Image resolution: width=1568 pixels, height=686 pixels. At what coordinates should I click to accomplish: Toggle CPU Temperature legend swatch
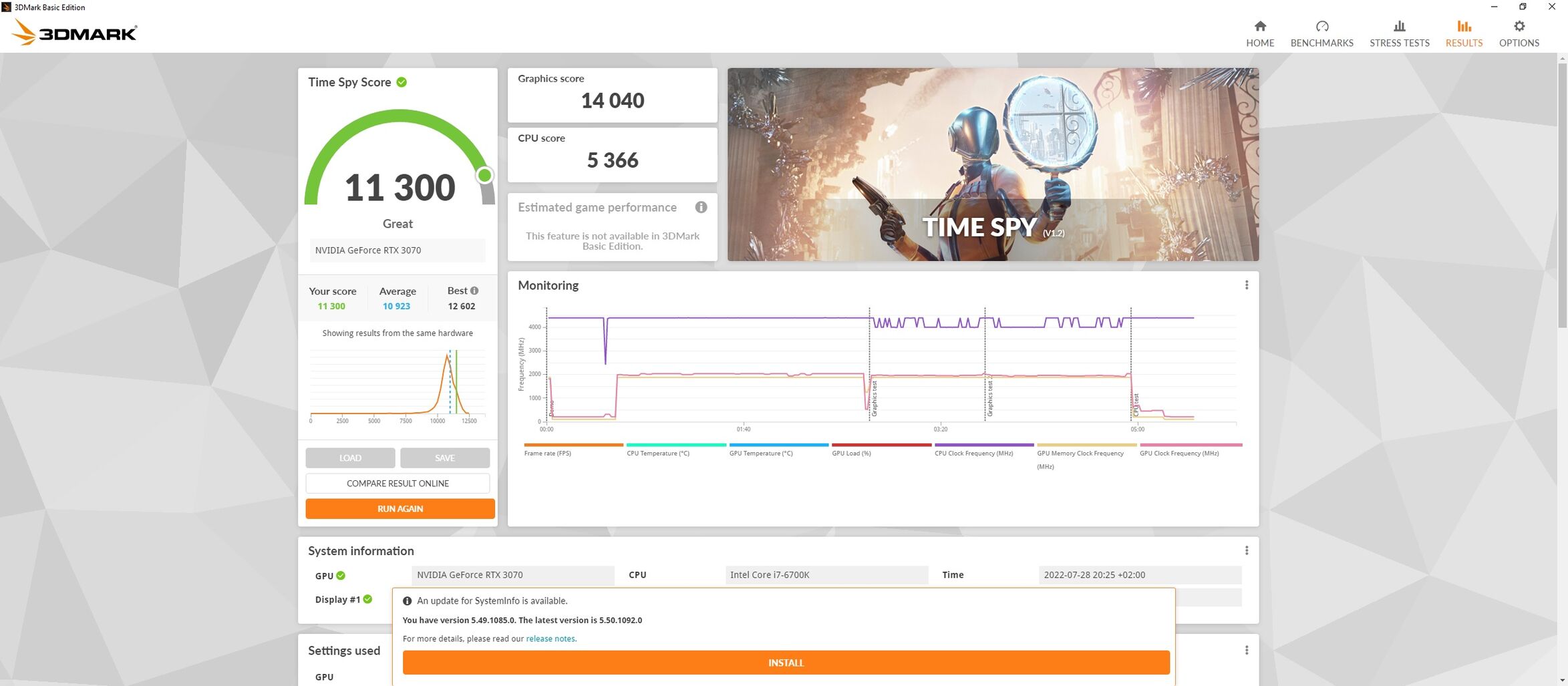coord(676,445)
